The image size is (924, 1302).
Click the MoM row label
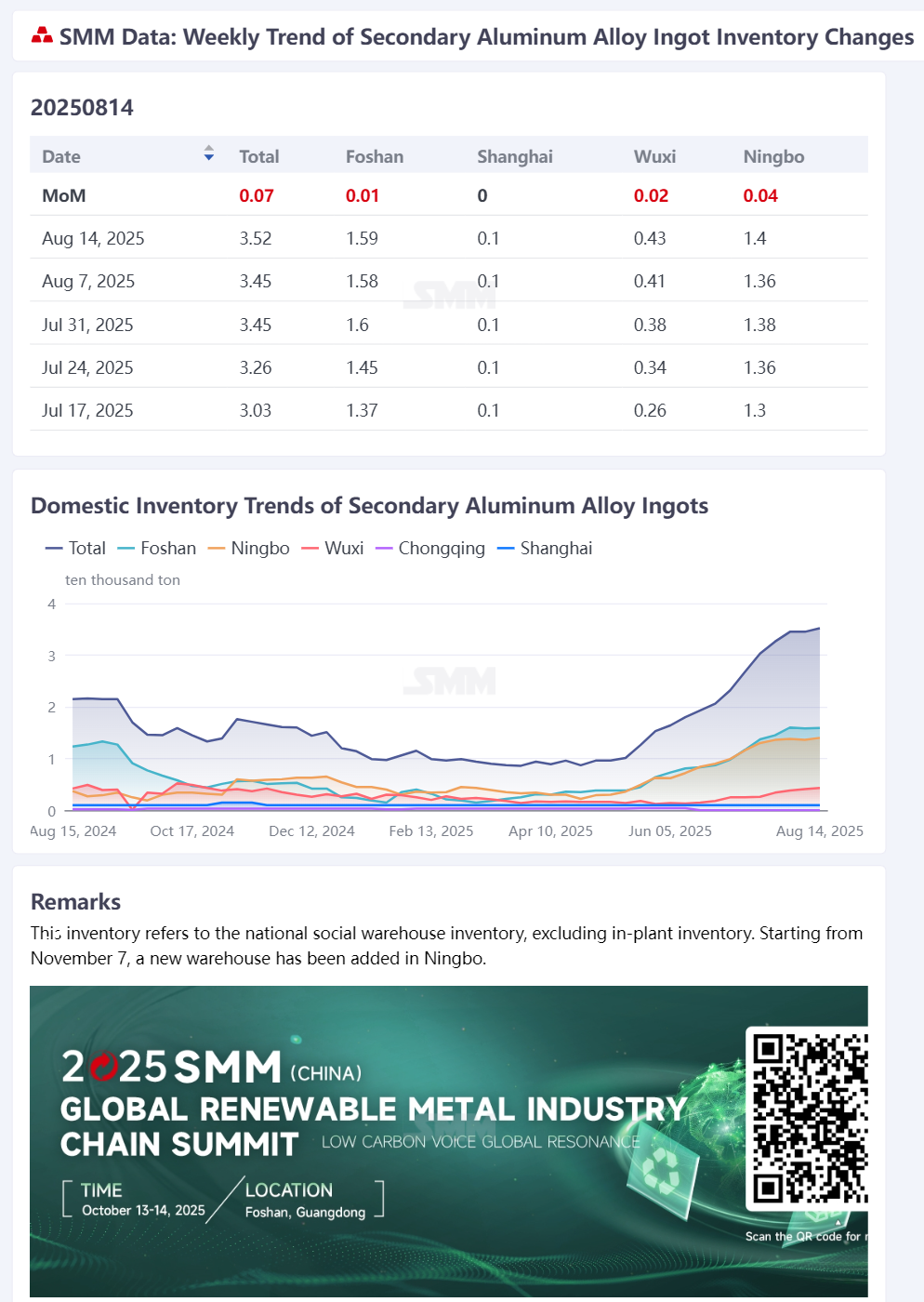(x=64, y=195)
